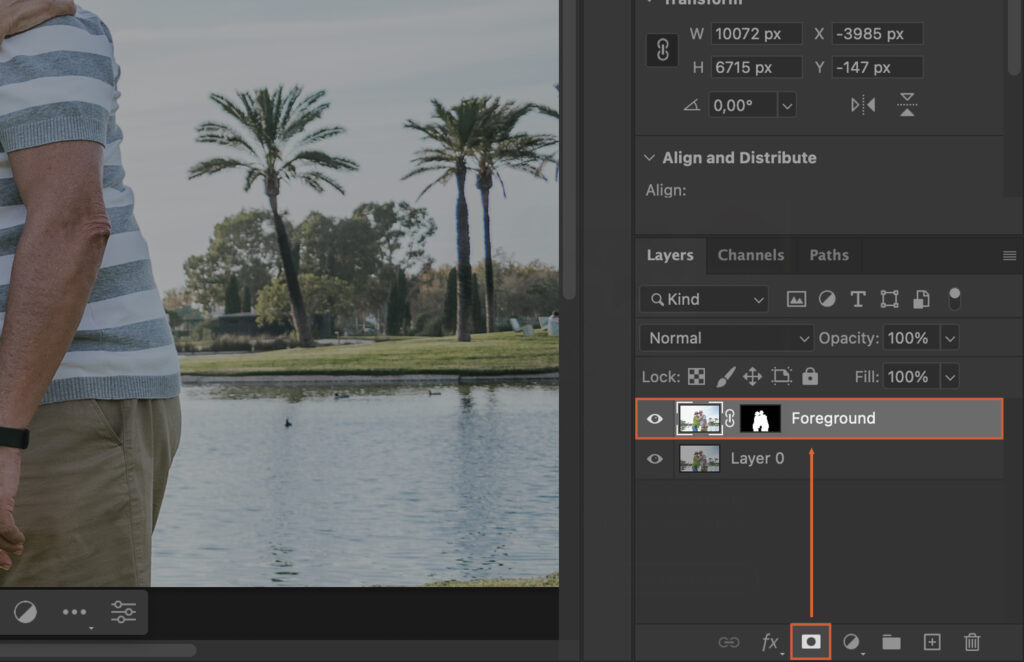This screenshot has width=1024, height=662.
Task: Create a new layer group
Action: coord(890,643)
